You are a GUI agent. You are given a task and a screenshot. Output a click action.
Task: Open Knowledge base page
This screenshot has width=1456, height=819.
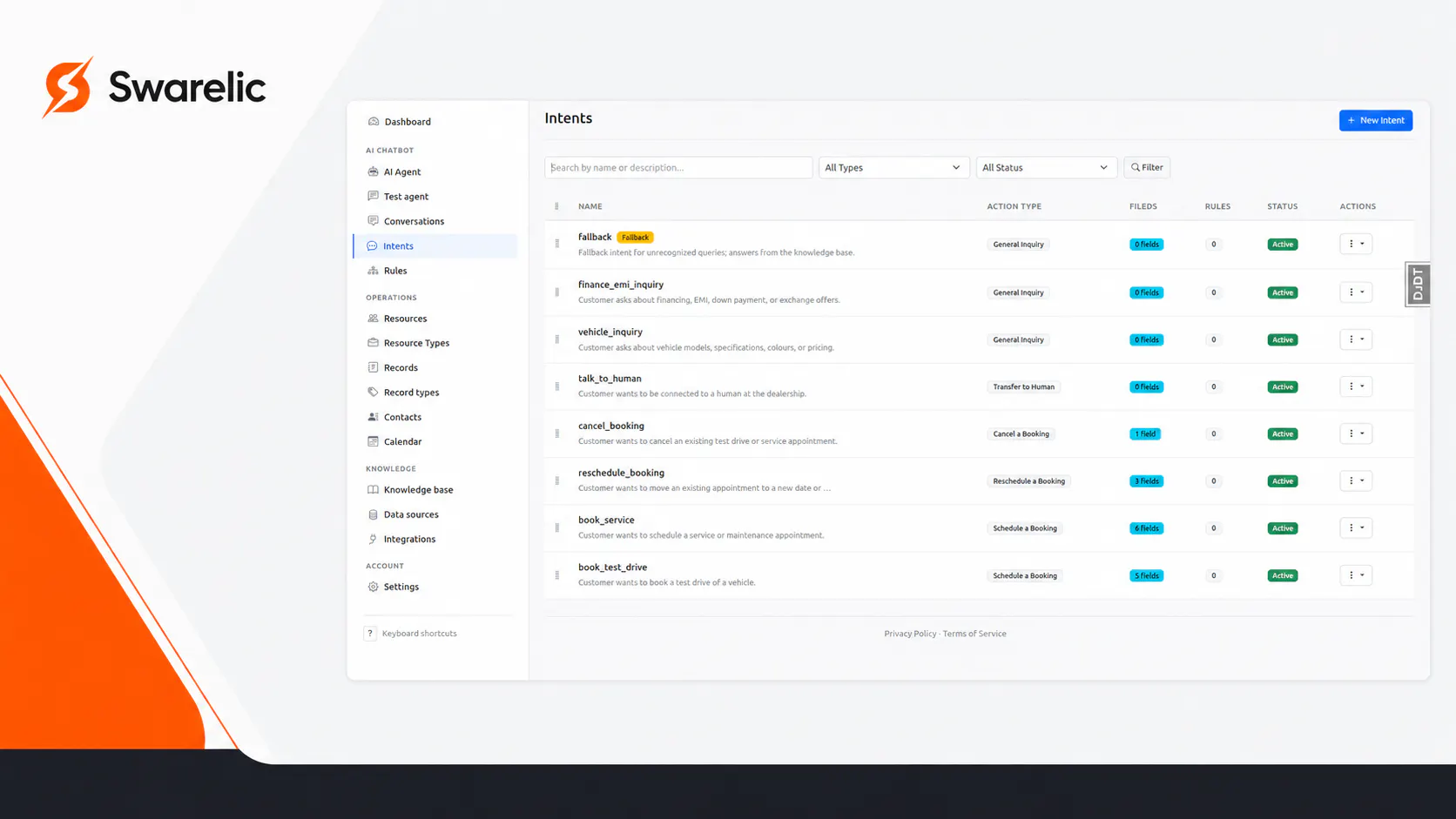pyautogui.click(x=418, y=490)
